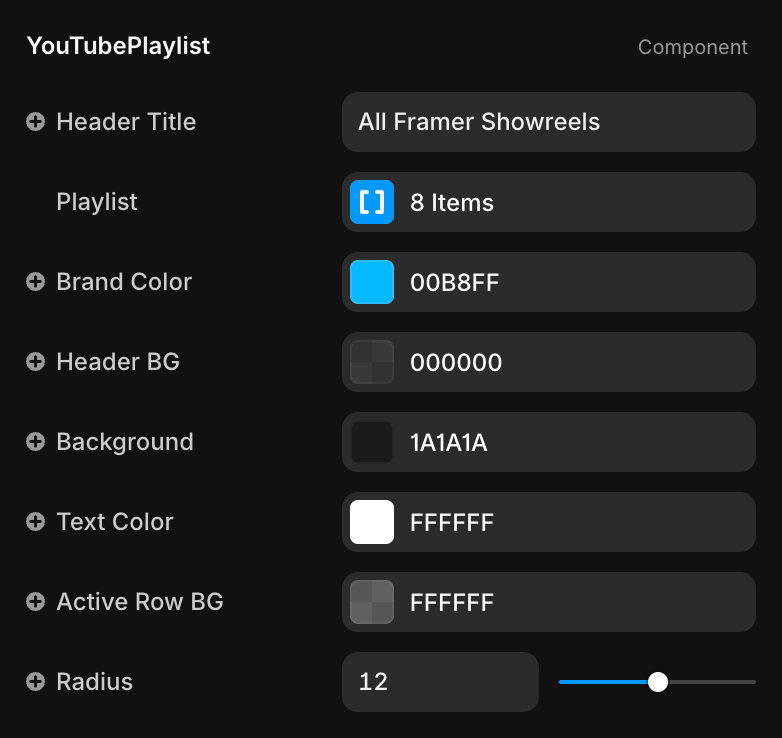The width and height of the screenshot is (782, 738).
Task: Click the Brand Color hex value 00B8FF
Action: tap(455, 282)
